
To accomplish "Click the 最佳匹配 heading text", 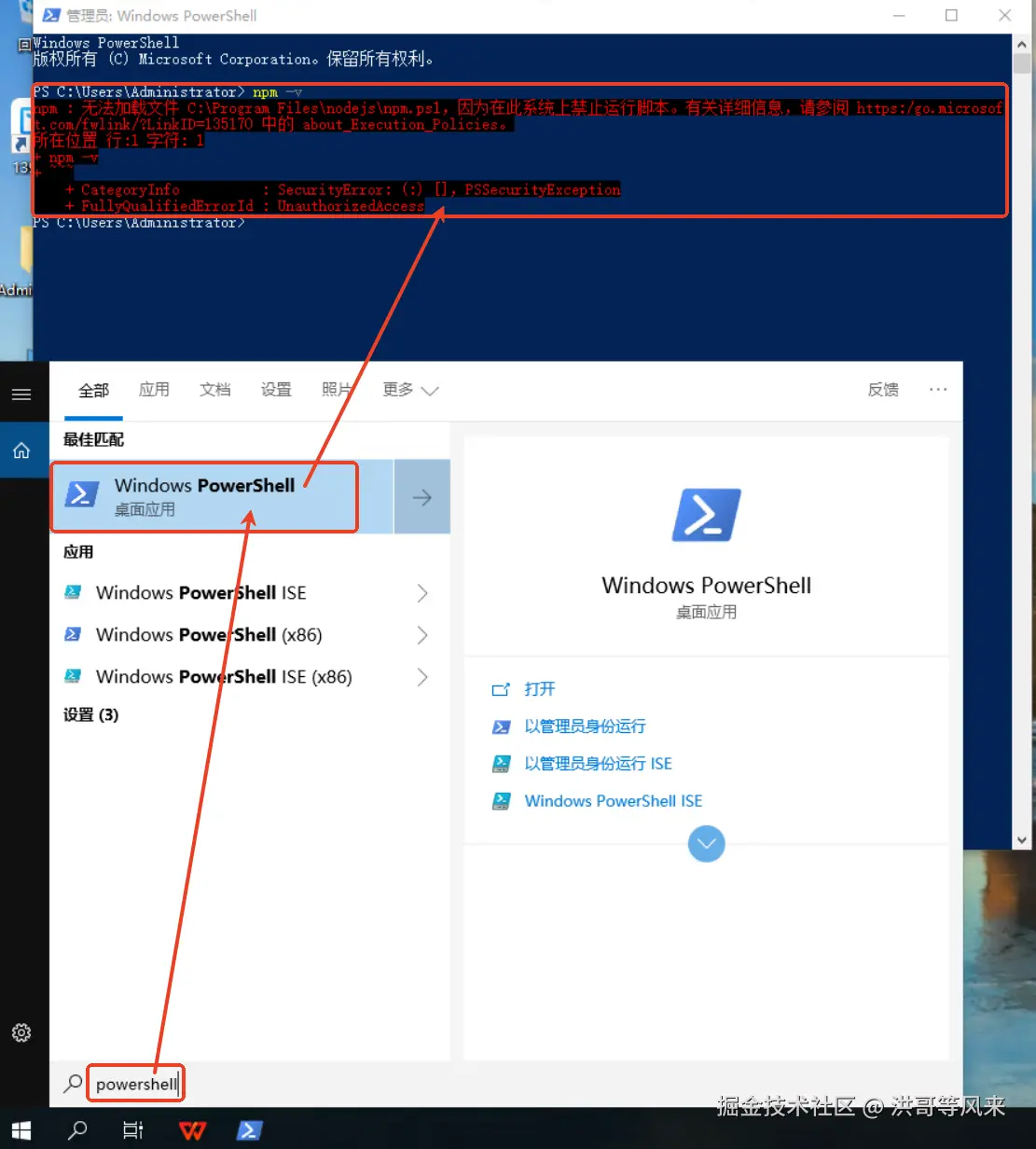I will pyautogui.click(x=93, y=439).
